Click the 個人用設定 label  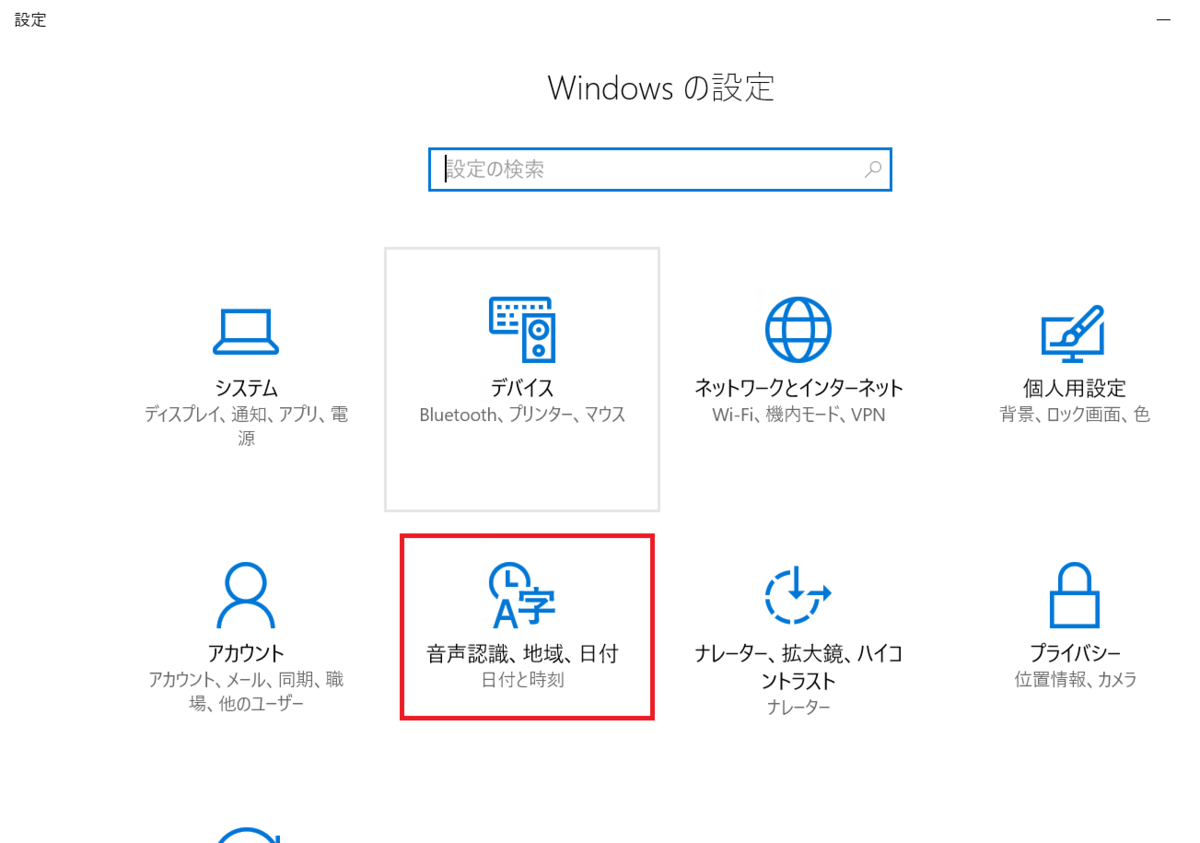click(x=1075, y=388)
